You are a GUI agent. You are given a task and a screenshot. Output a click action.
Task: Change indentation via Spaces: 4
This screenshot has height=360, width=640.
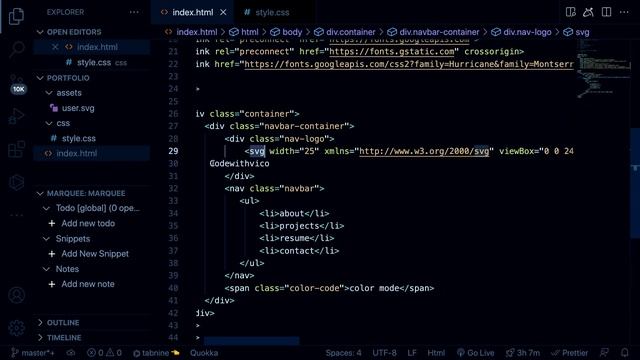click(x=343, y=353)
